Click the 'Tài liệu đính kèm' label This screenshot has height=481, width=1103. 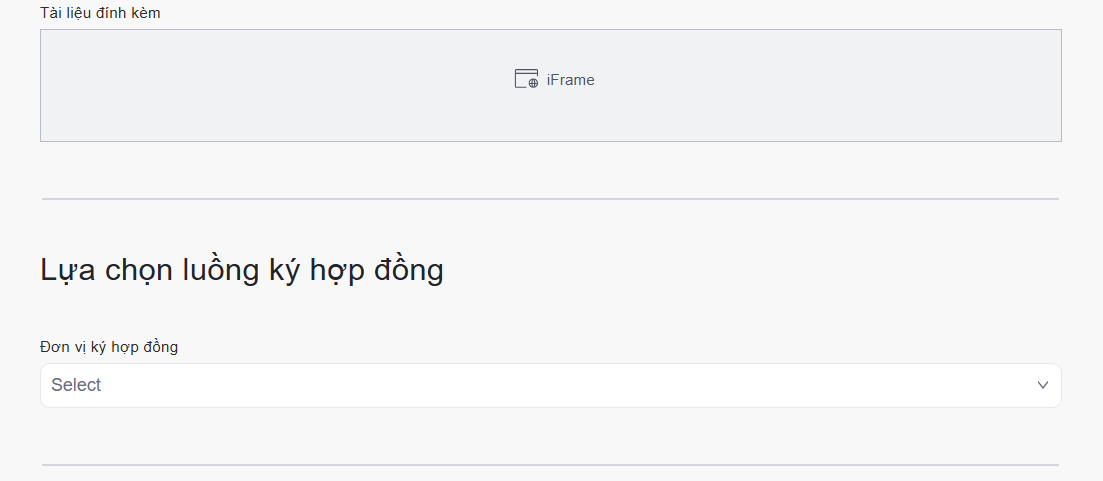[x=100, y=13]
